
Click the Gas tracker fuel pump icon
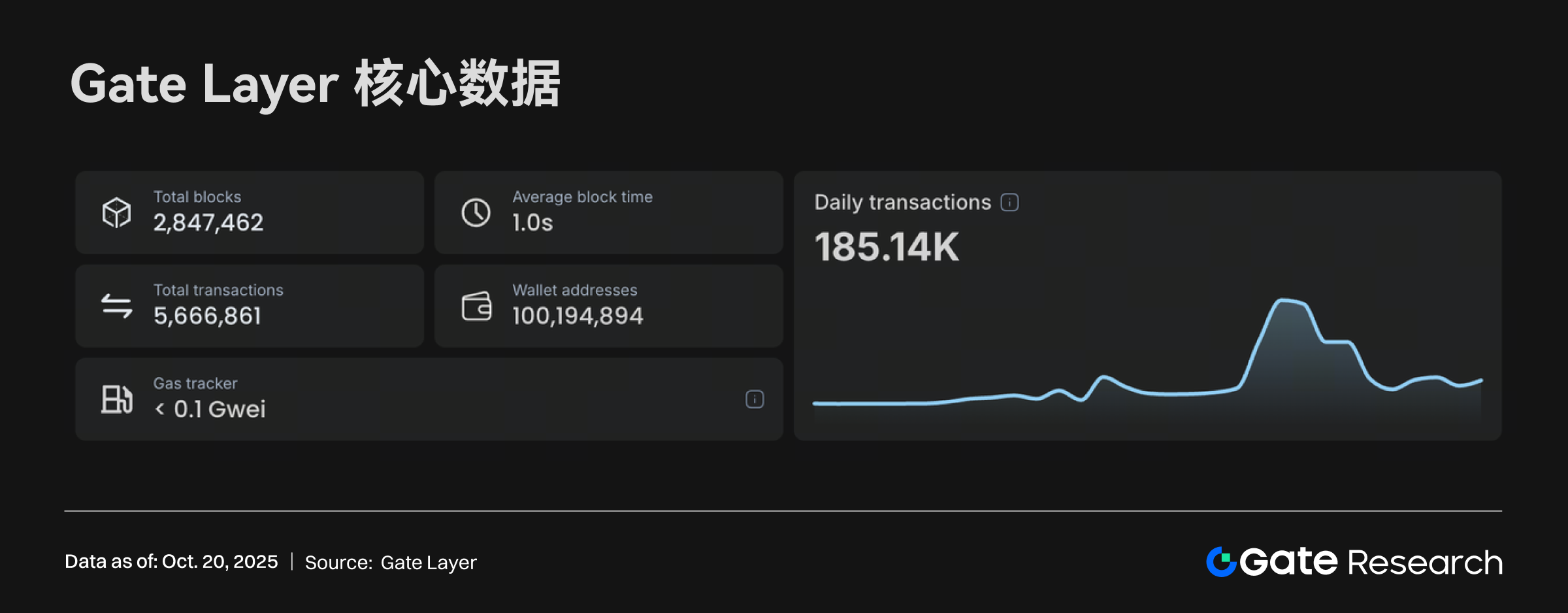coord(117,399)
